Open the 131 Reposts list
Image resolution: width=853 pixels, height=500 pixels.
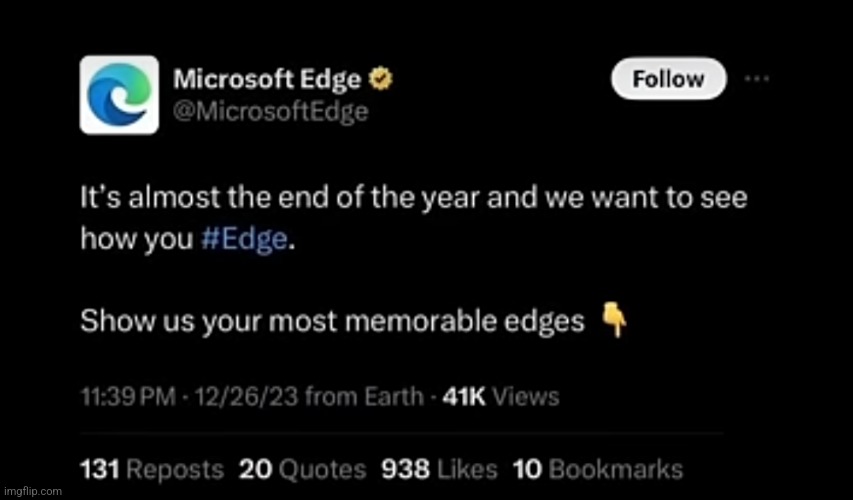point(152,469)
